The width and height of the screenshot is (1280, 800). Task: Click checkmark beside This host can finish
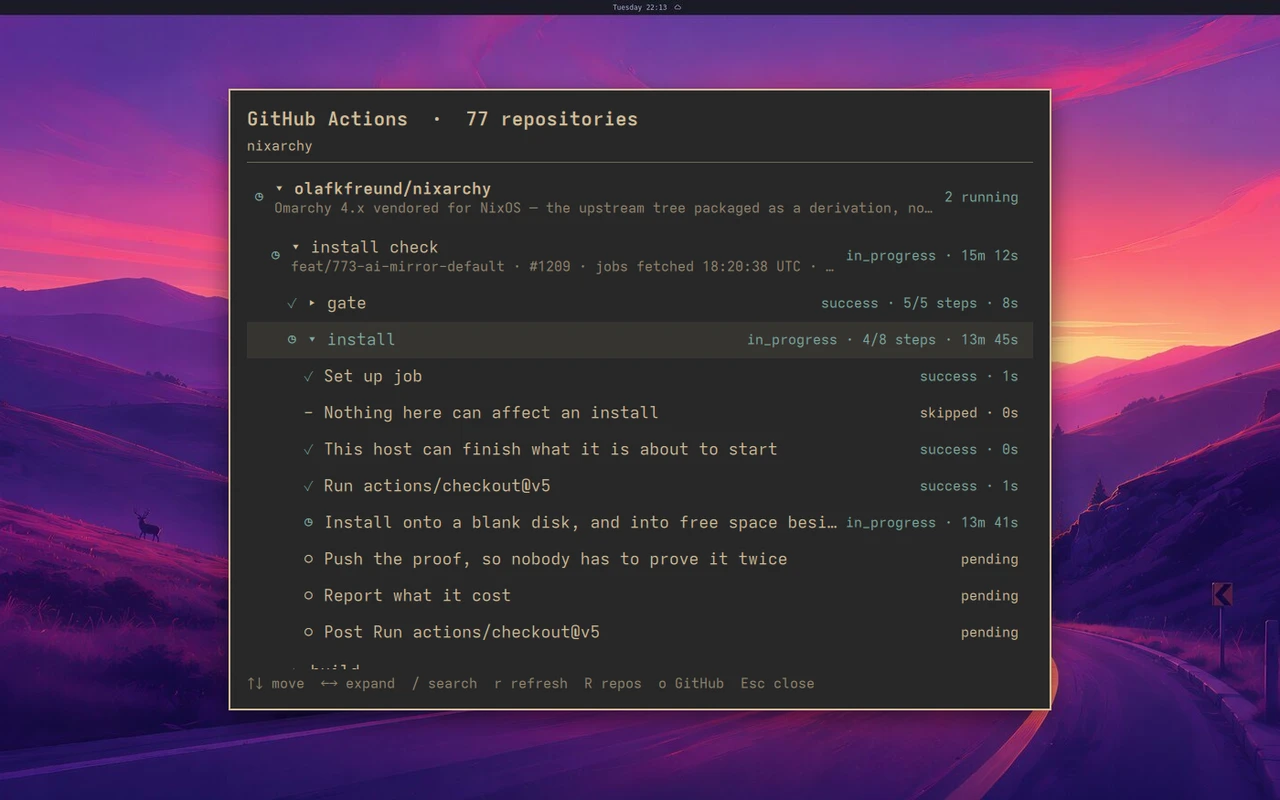coord(309,449)
